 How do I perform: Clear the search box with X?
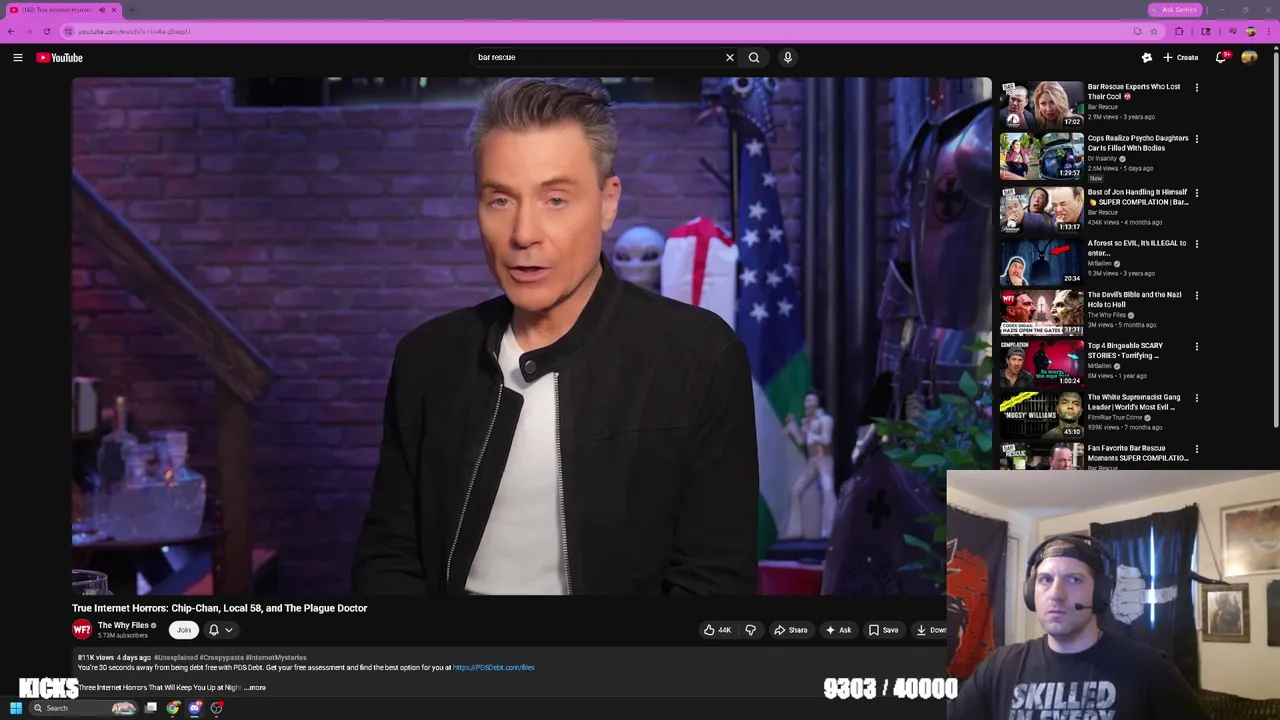[x=730, y=58]
